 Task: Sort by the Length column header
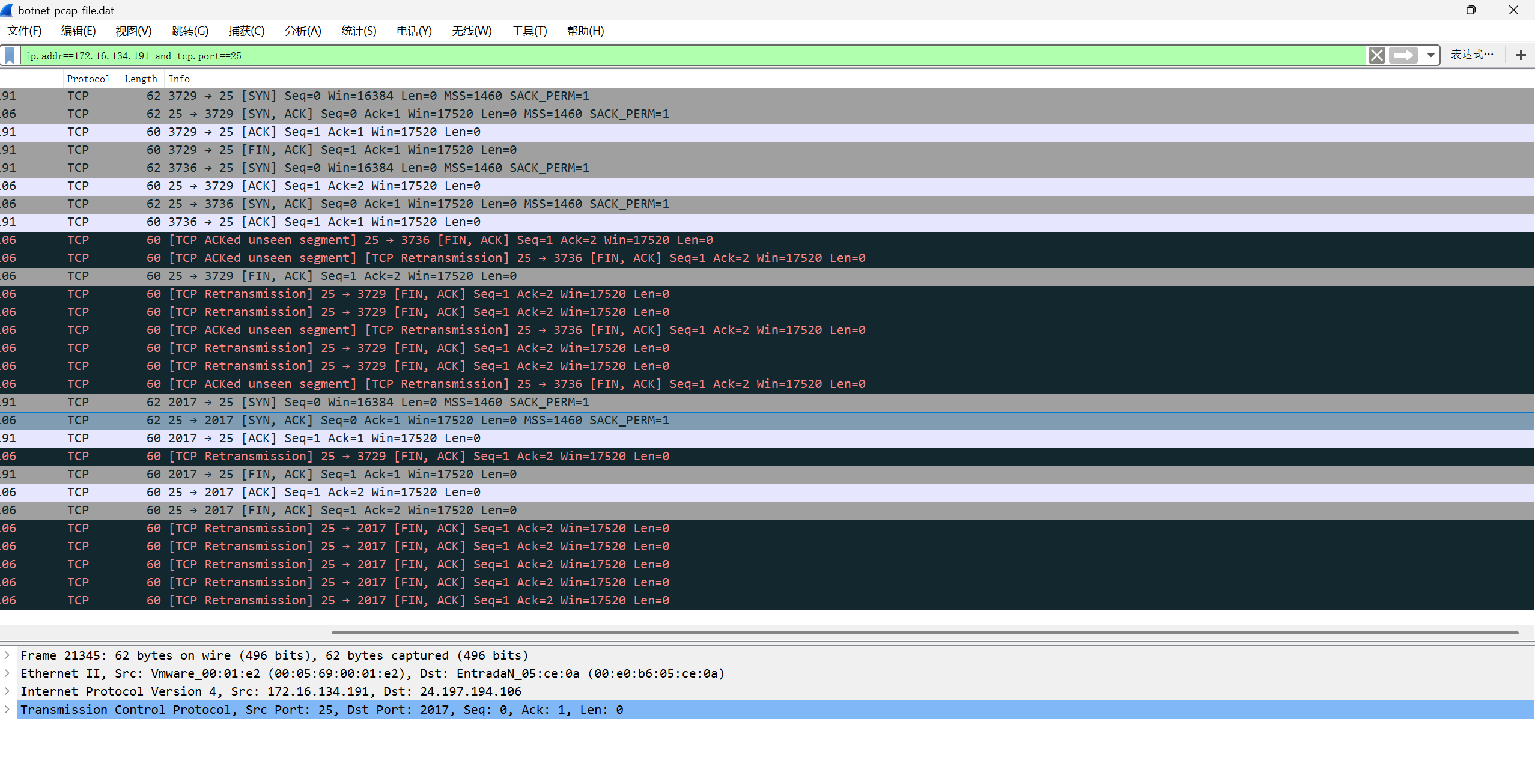click(141, 79)
